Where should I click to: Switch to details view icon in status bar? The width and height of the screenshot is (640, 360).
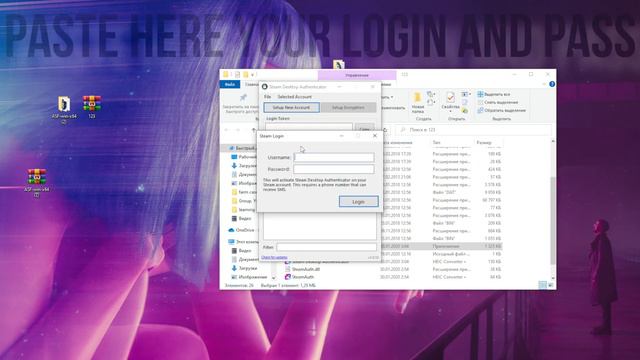point(542,285)
